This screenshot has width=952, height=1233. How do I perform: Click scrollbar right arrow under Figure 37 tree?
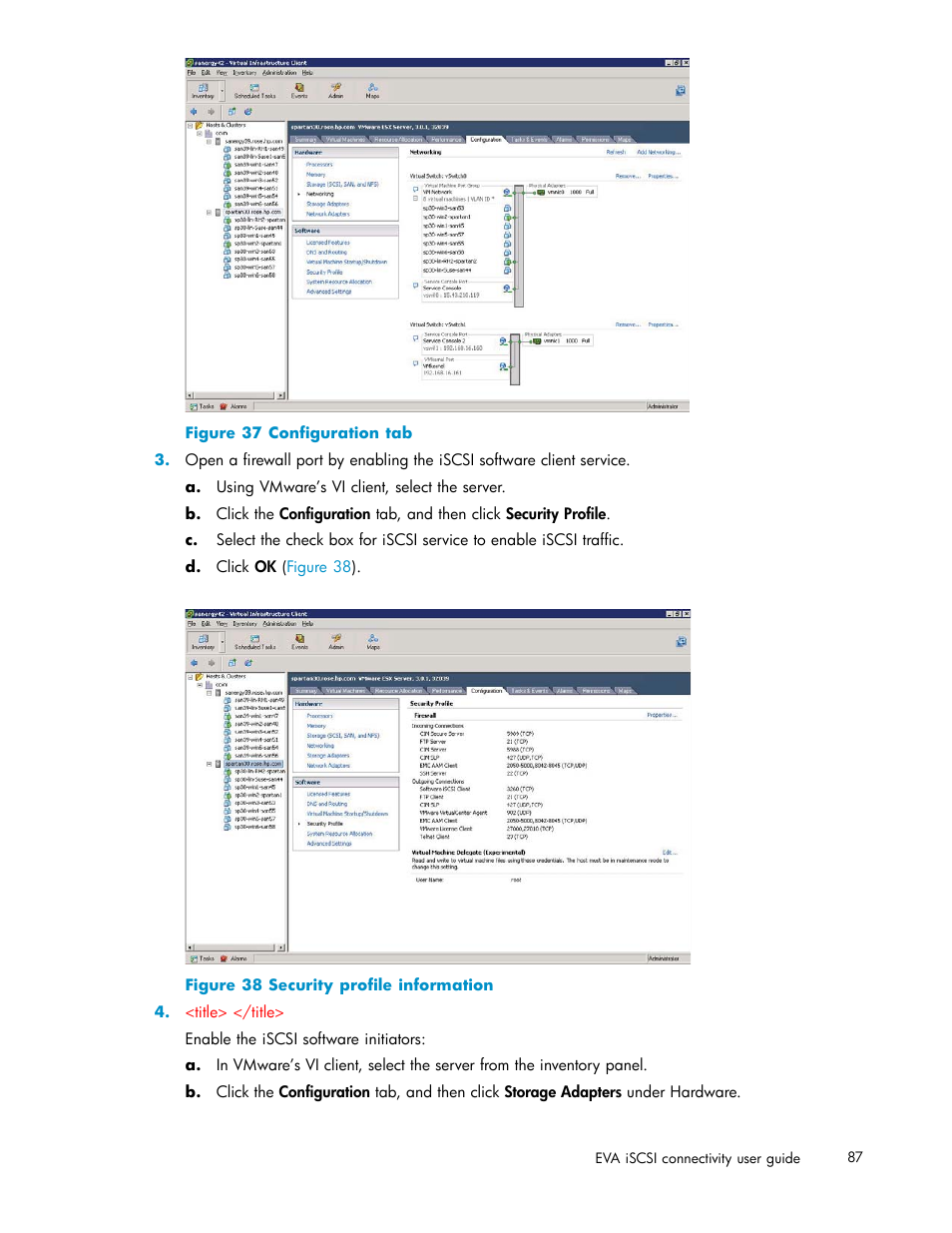coord(281,395)
